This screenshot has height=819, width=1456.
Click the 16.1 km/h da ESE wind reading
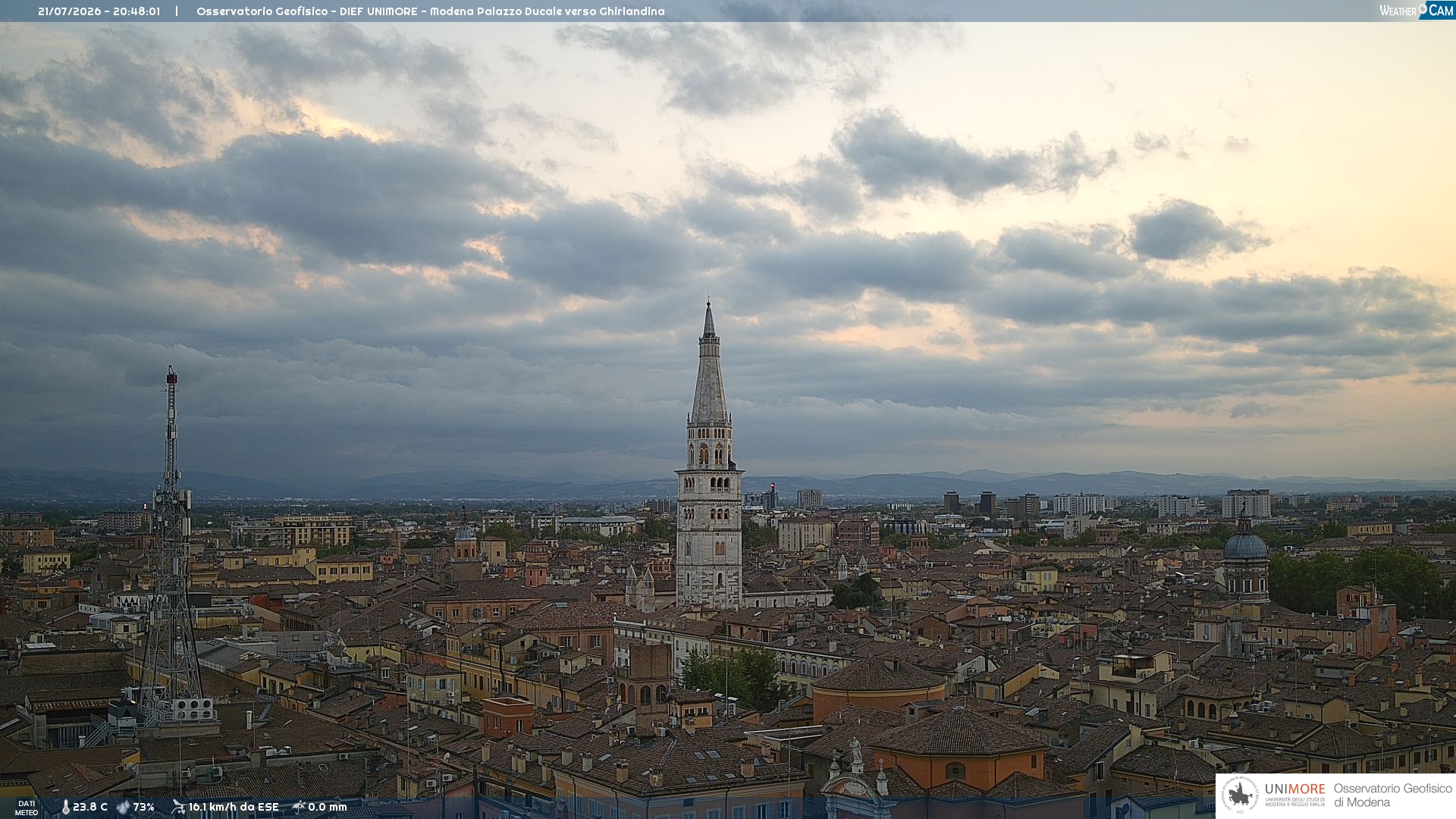coord(234,807)
